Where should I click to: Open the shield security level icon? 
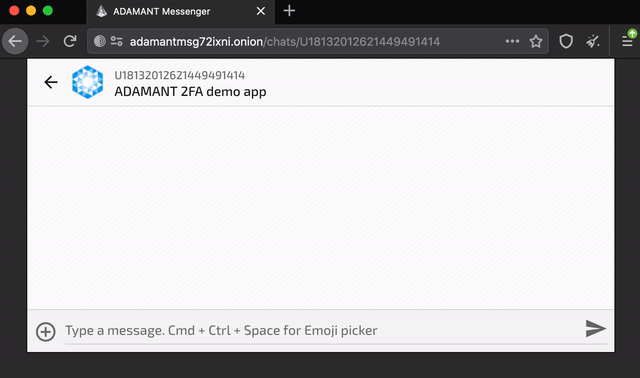(566, 41)
